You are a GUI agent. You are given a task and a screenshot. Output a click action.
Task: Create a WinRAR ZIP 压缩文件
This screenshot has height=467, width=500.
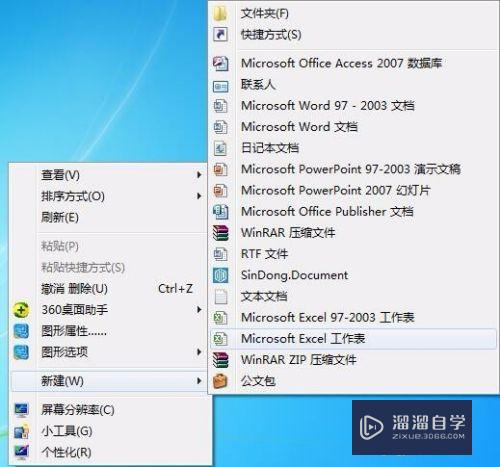point(353,360)
